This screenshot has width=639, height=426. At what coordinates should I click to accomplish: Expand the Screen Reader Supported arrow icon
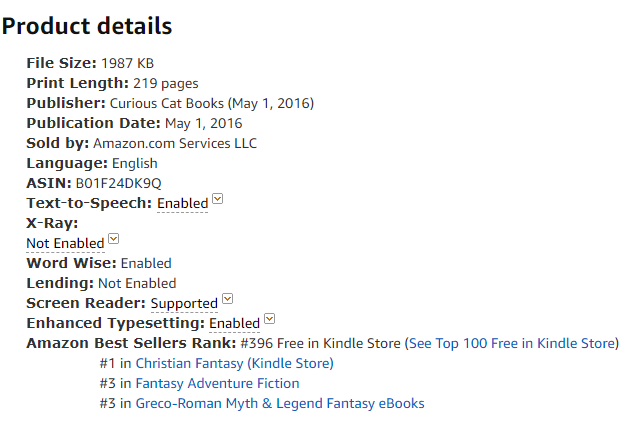228,298
